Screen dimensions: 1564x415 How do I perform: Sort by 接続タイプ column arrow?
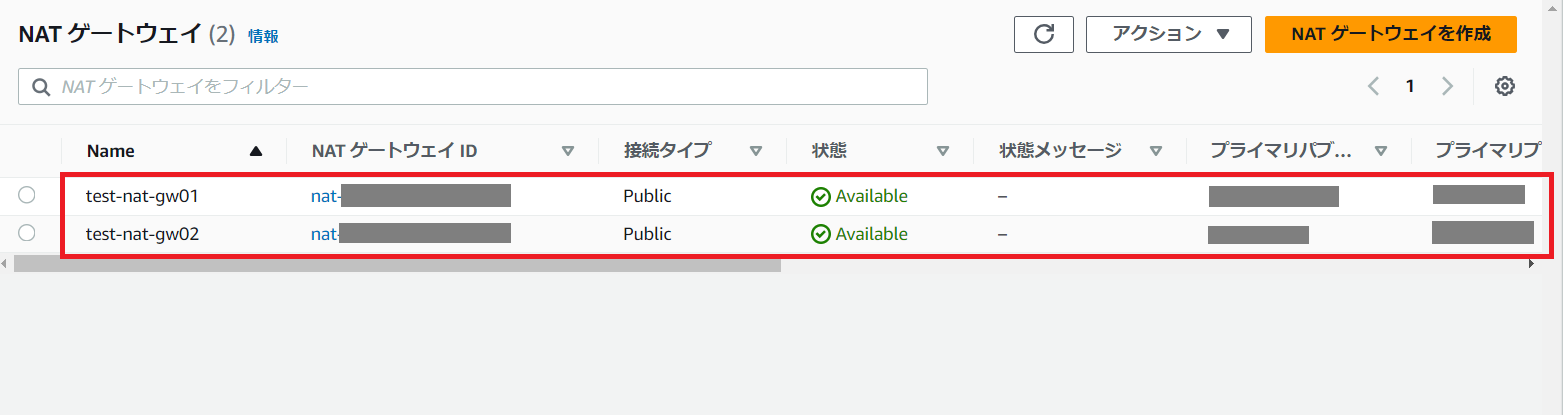(x=756, y=152)
